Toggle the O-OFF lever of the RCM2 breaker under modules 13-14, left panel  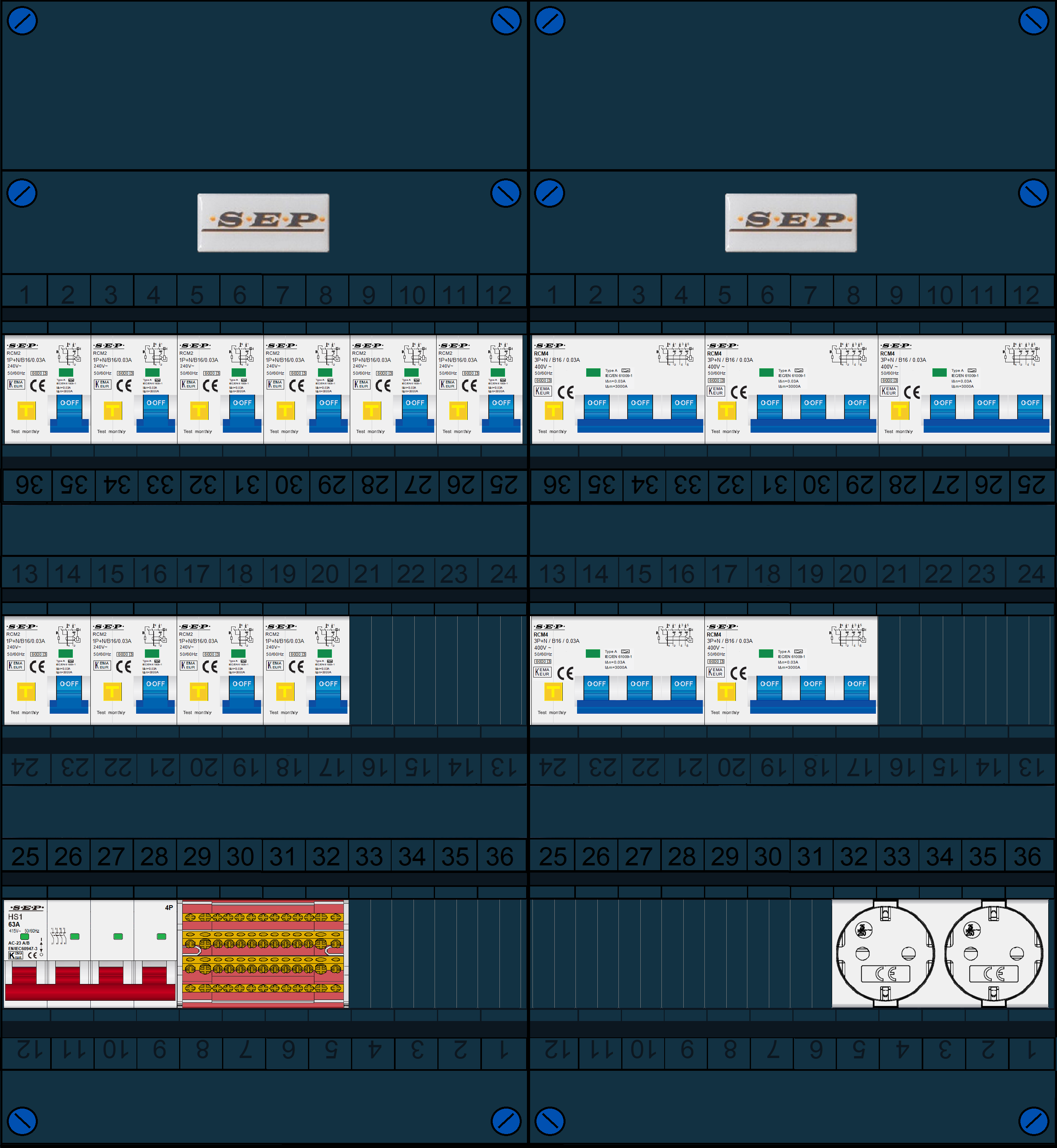click(x=69, y=694)
